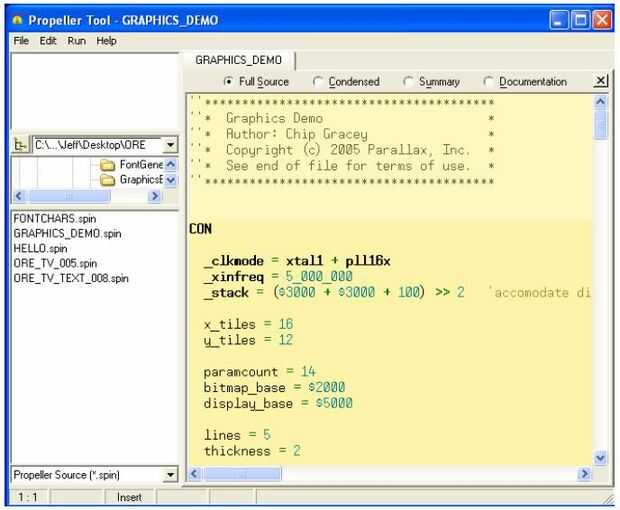
Task: Click the _xinfreq value 5_000_000
Action: [x=319, y=277]
